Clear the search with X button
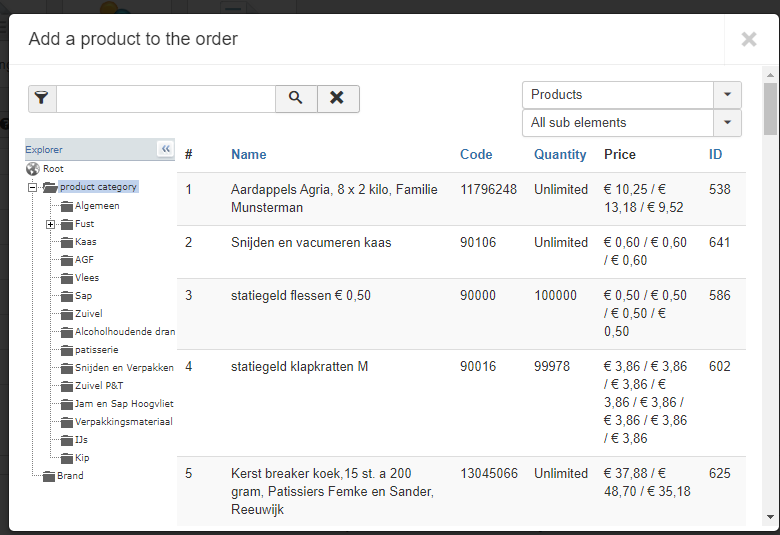Image resolution: width=780 pixels, height=535 pixels. pyautogui.click(x=338, y=98)
